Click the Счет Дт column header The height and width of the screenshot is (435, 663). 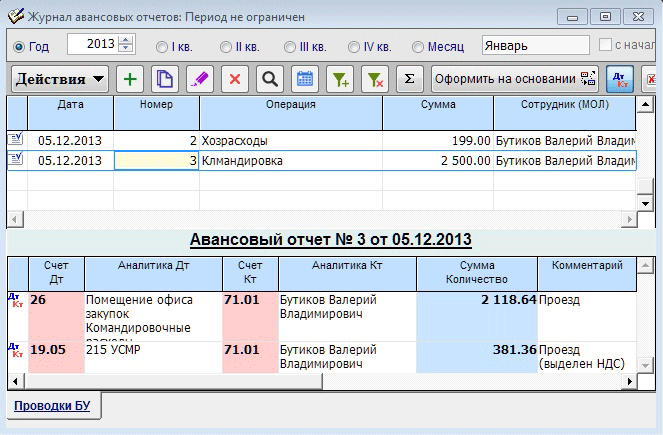tap(56, 274)
